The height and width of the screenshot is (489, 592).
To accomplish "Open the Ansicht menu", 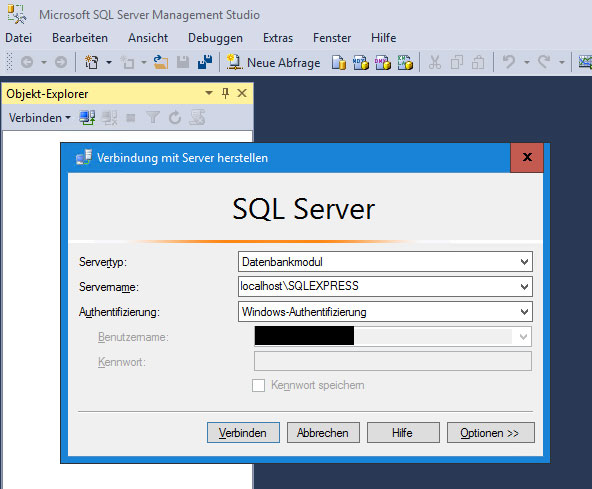I will point(148,38).
